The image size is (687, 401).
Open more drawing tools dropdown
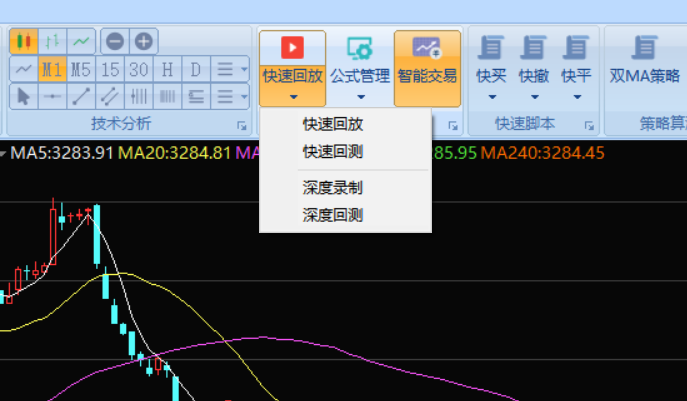(230, 96)
